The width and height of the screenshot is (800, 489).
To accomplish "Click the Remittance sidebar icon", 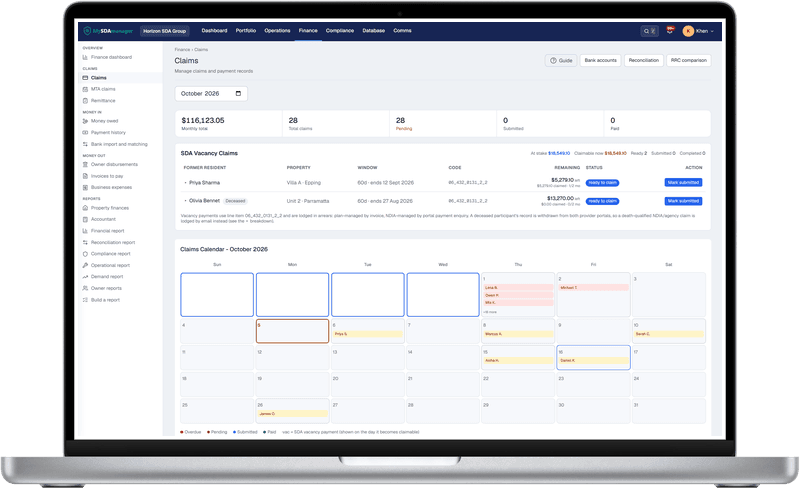I will click(x=85, y=101).
